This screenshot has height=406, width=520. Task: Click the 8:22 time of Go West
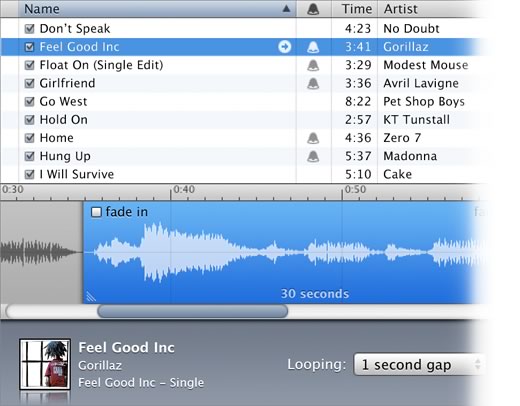pyautogui.click(x=358, y=101)
